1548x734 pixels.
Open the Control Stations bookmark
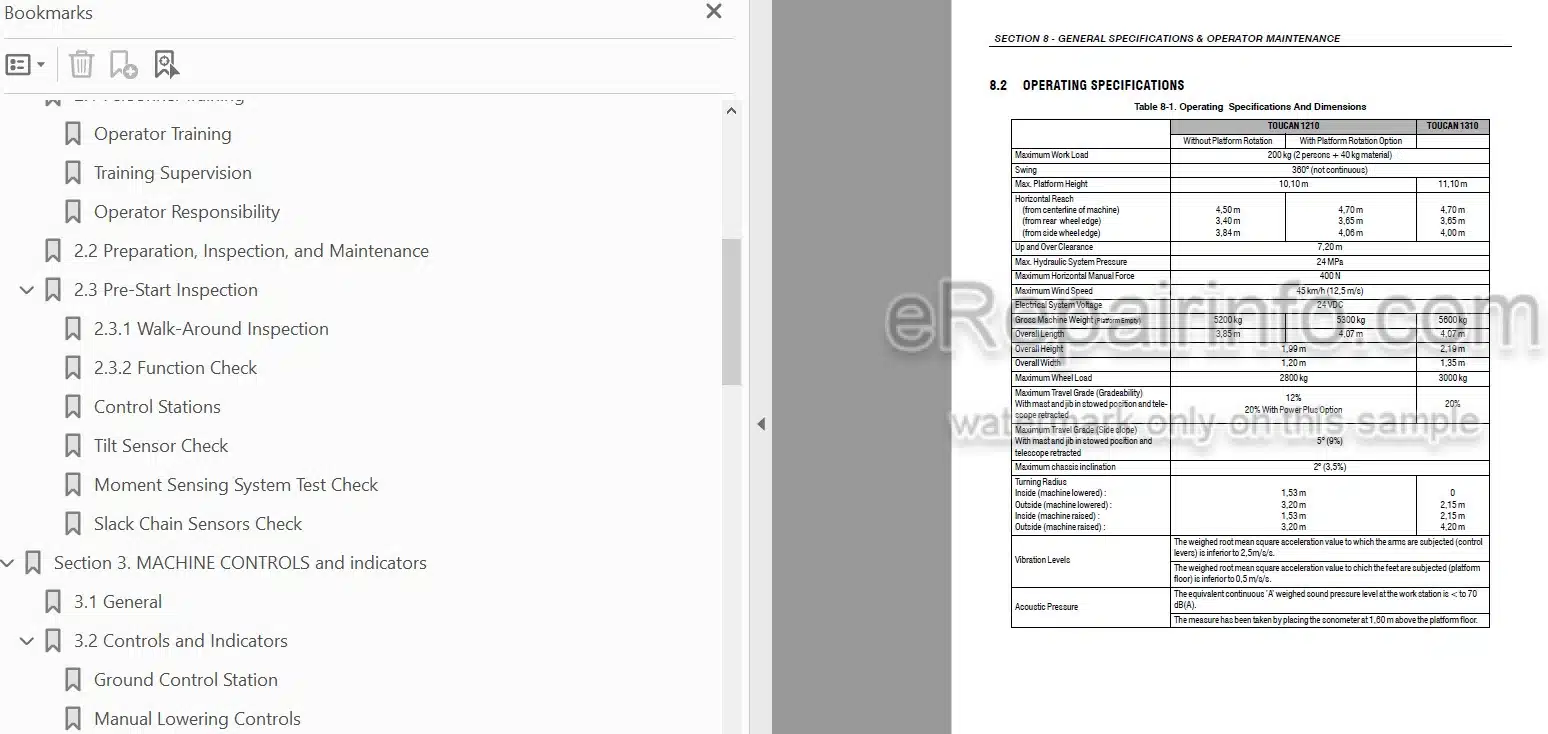(157, 407)
